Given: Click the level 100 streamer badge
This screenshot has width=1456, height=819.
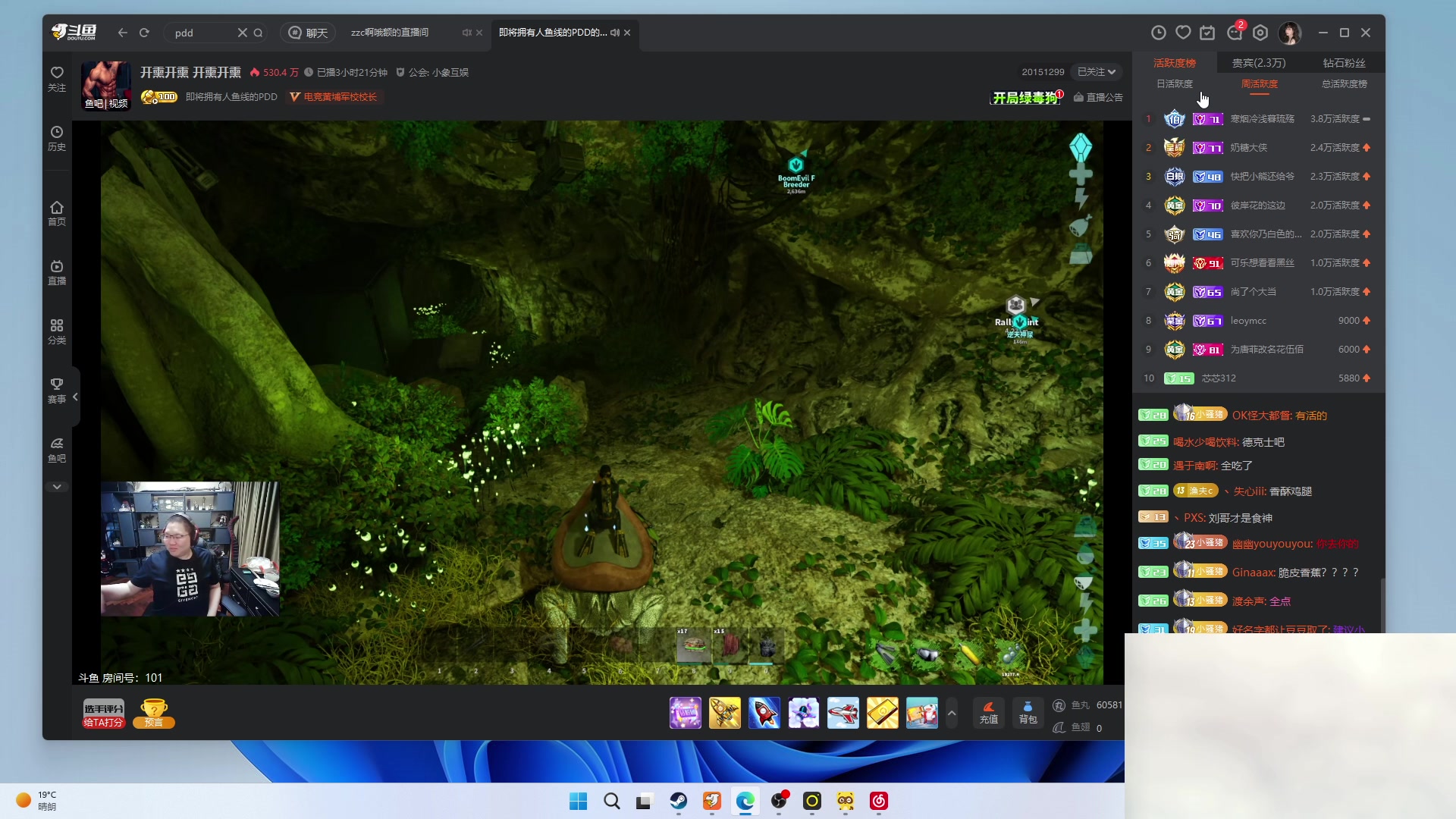Looking at the screenshot, I should (159, 97).
